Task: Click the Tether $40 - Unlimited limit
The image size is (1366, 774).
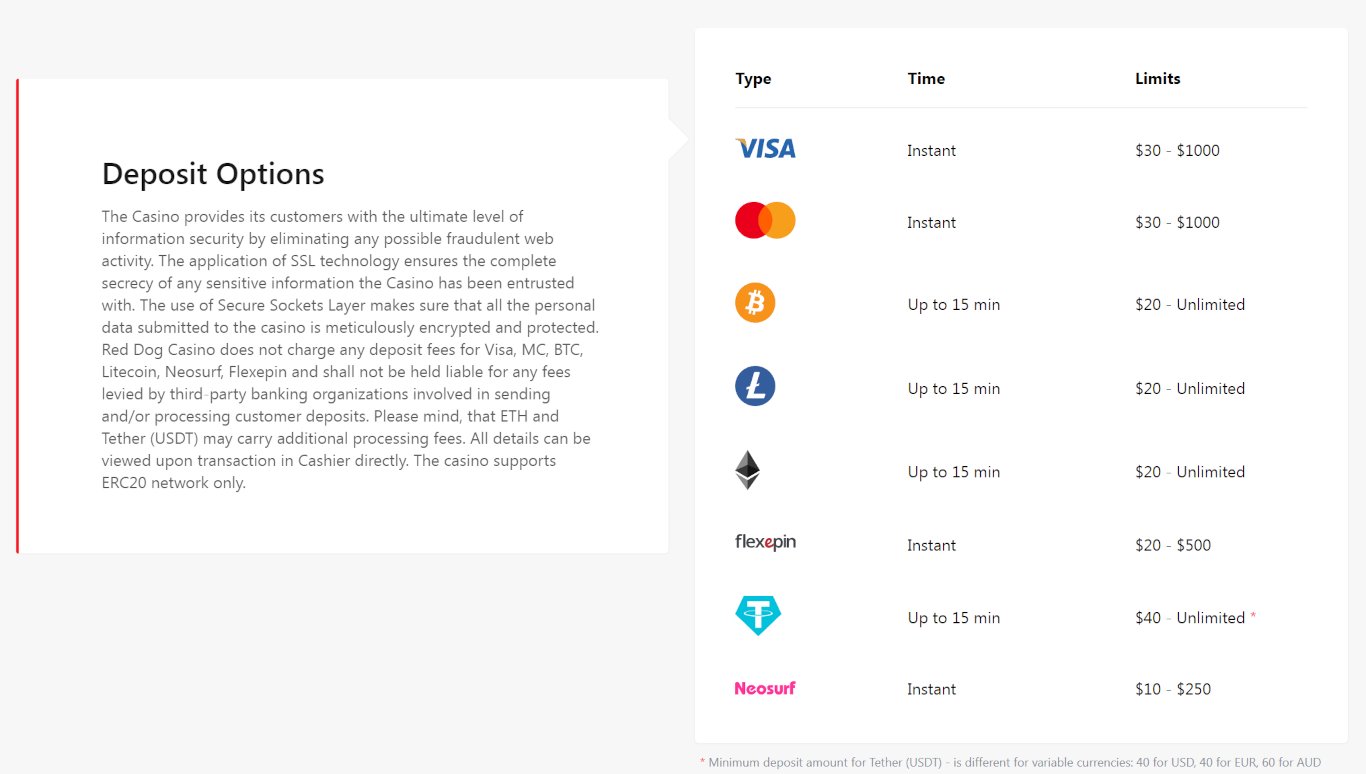Action: click(x=1190, y=618)
